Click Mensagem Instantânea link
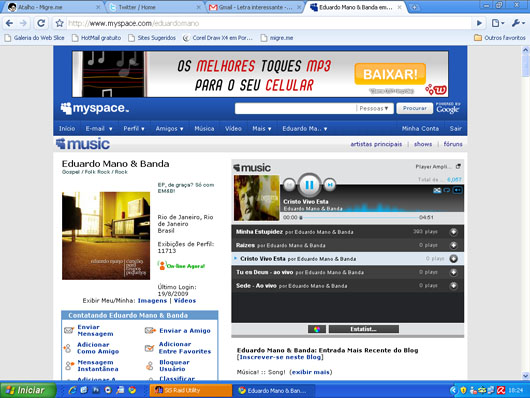Image resolution: width=530 pixels, height=398 pixels. [x=98, y=366]
